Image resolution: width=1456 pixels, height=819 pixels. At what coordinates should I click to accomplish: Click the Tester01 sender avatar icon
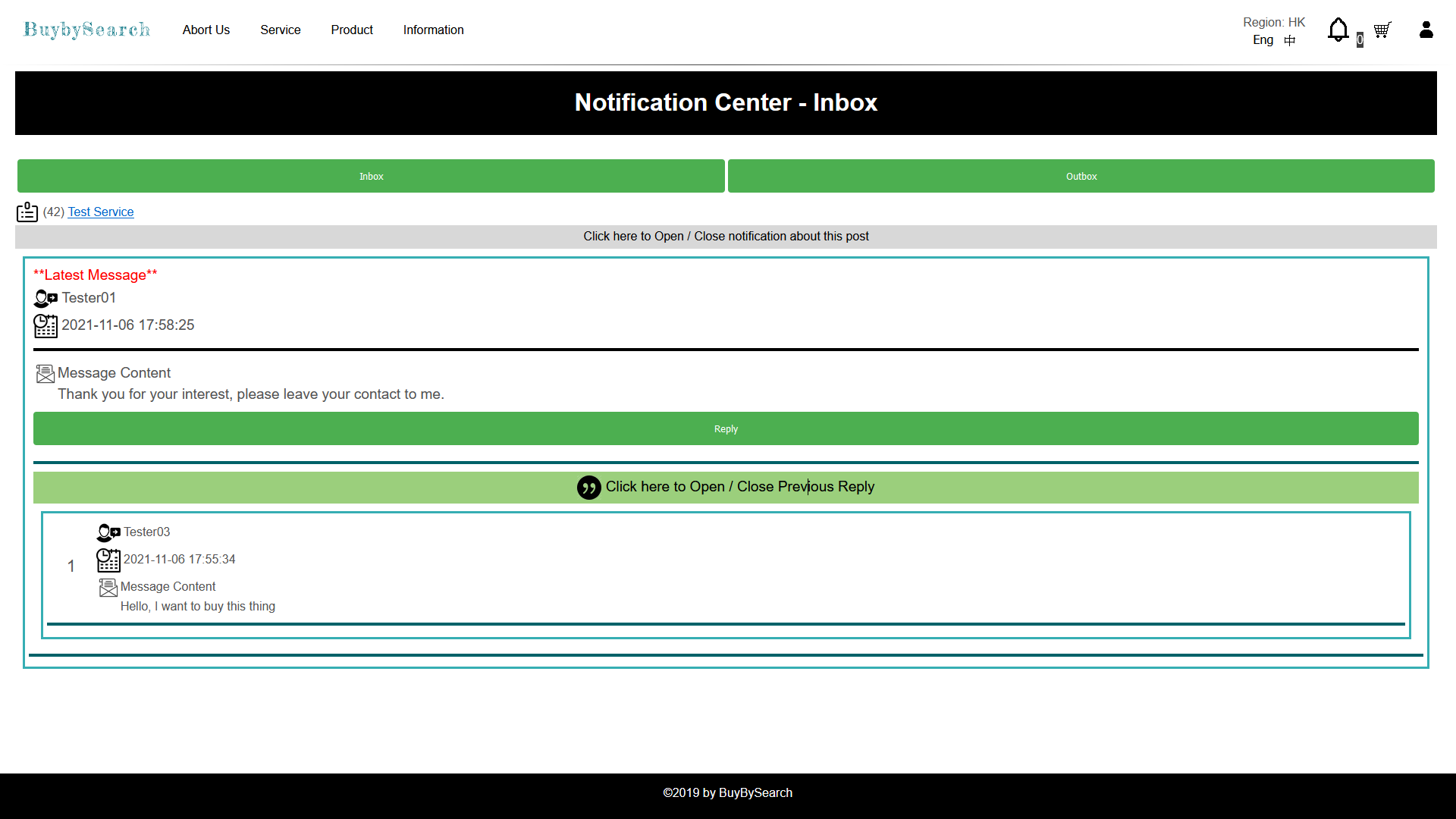tap(45, 298)
